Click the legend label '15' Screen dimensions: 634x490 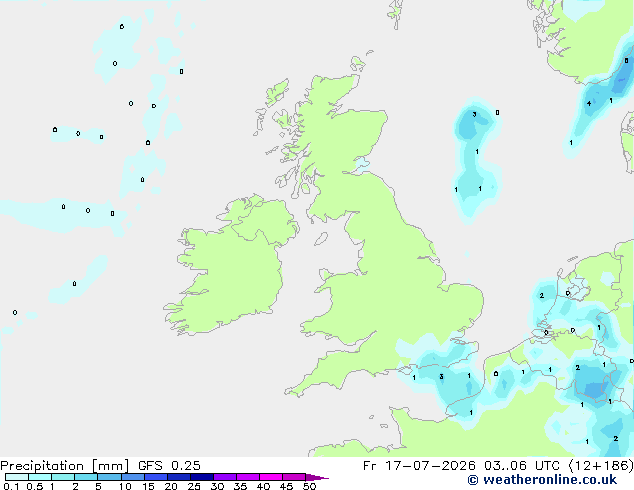point(148,486)
